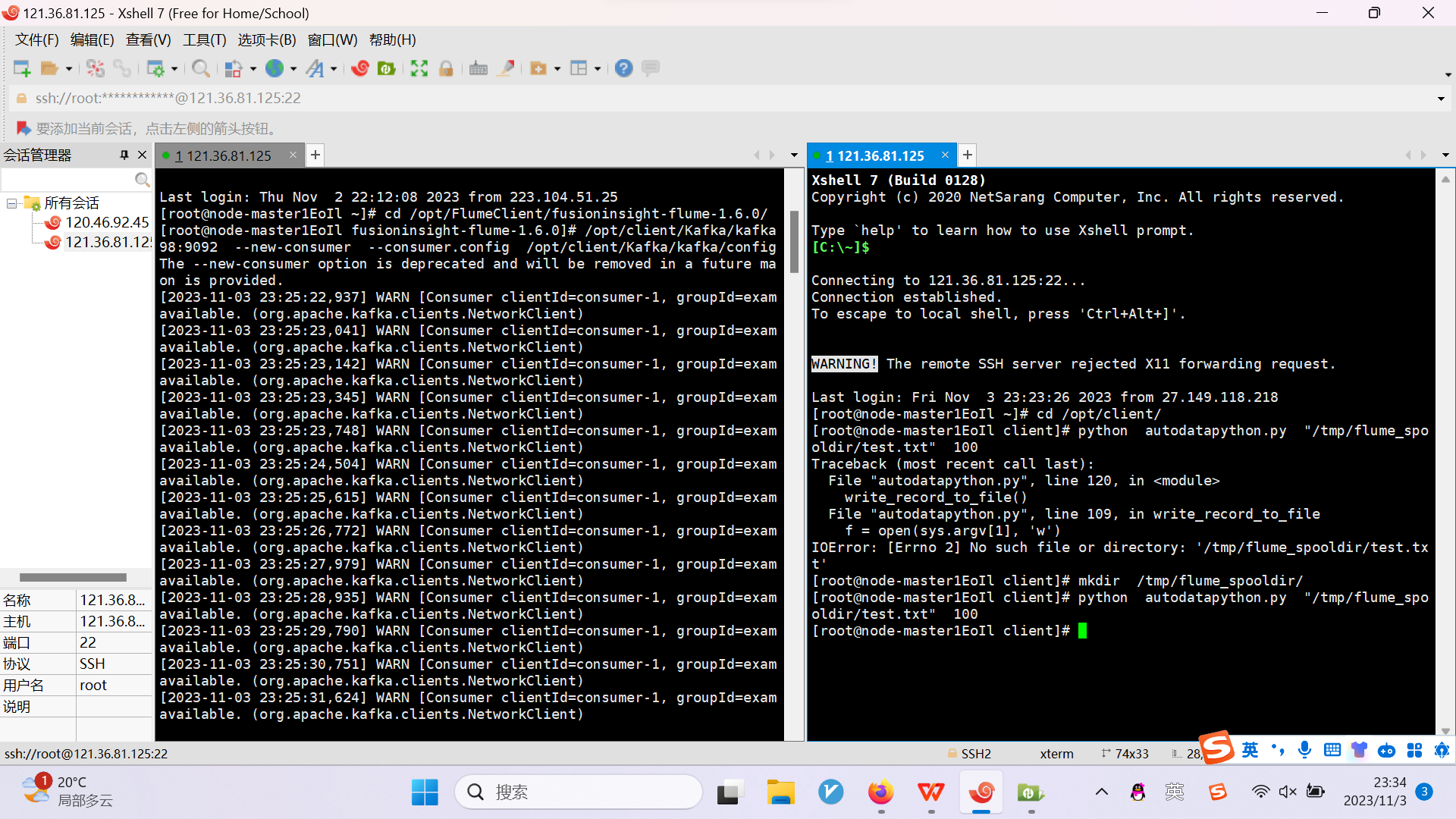Click the left terminal vertical scrollbar thumb
The width and height of the screenshot is (1456, 819).
[794, 241]
